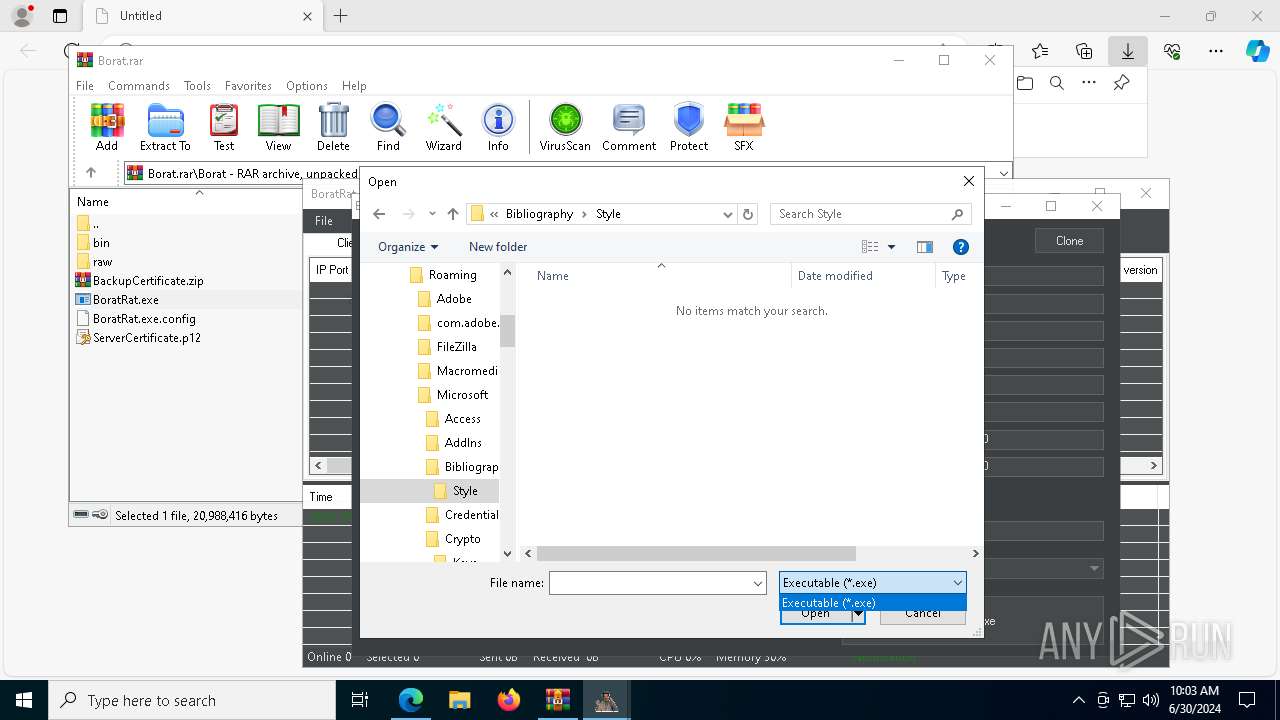Select BackupCertificate.zip in WinRAR list
1280x720 pixels.
148,281
